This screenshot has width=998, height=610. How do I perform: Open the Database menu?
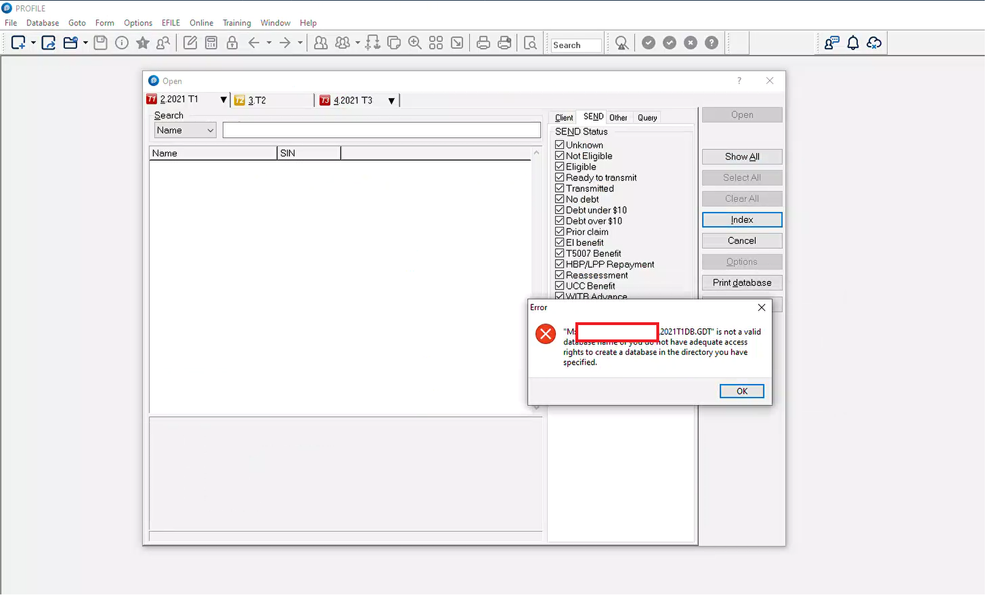(43, 22)
